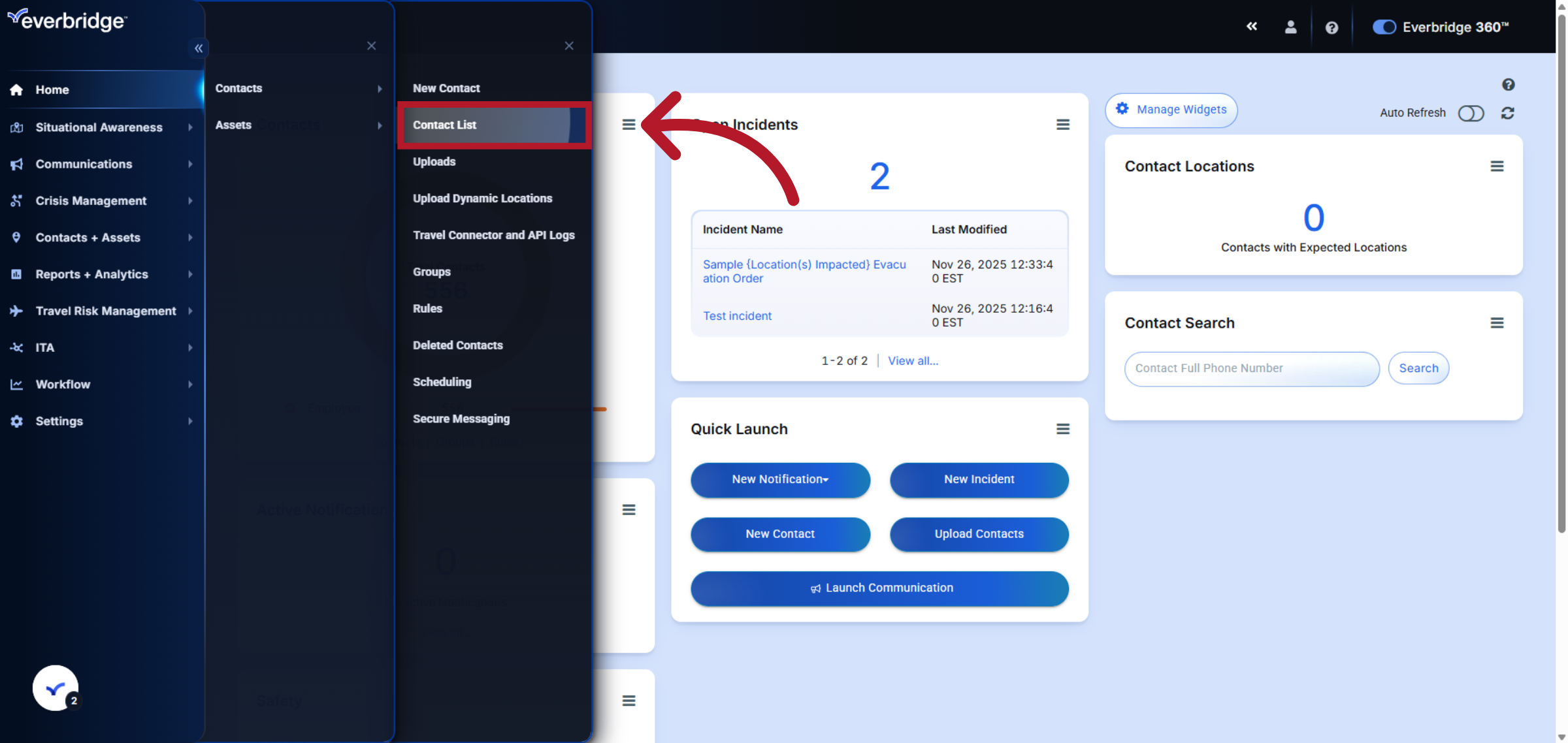Open Contact Locations widget hamburger menu
The height and width of the screenshot is (743, 1568).
pyautogui.click(x=1497, y=166)
